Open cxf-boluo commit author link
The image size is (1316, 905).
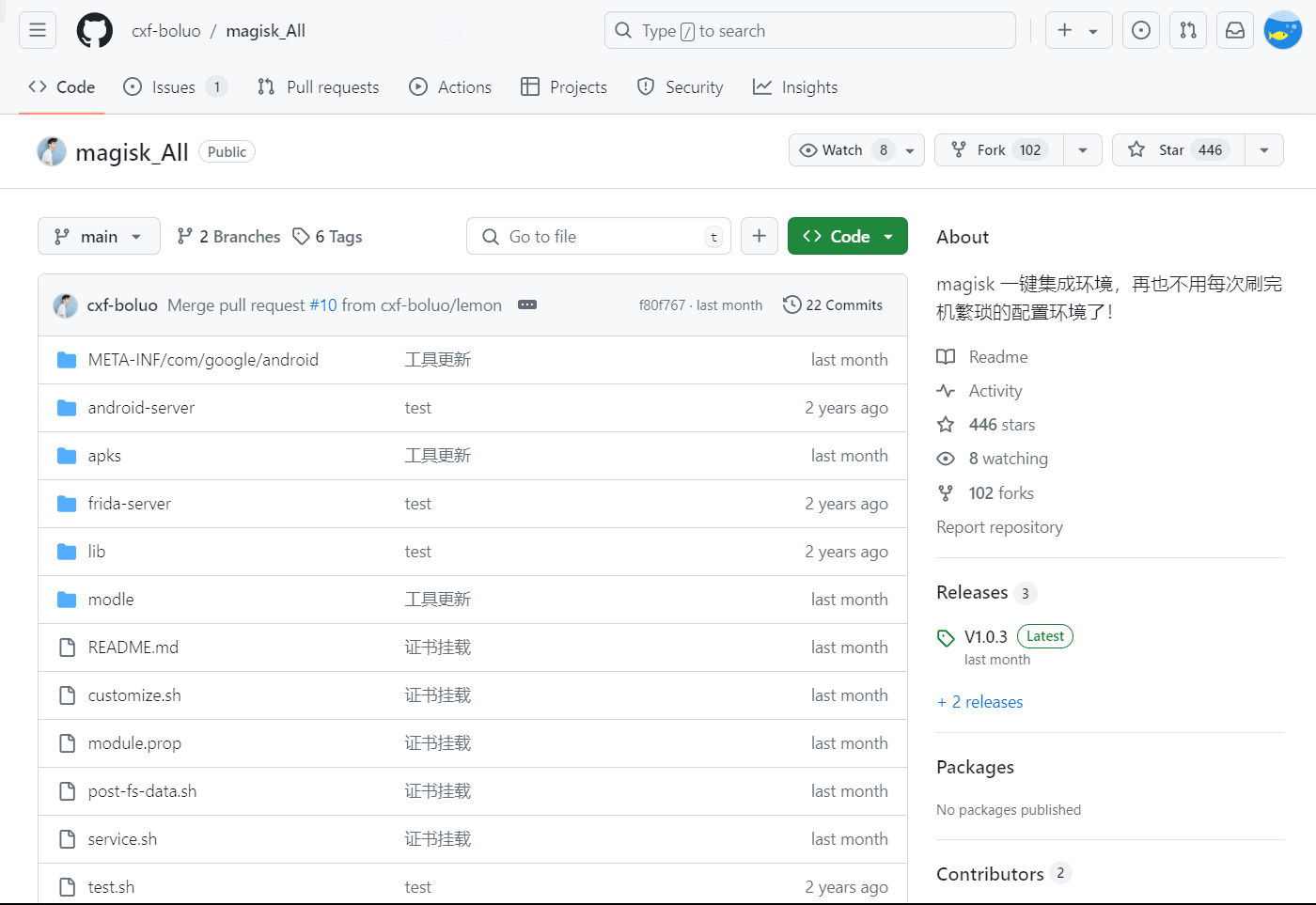[x=122, y=305]
